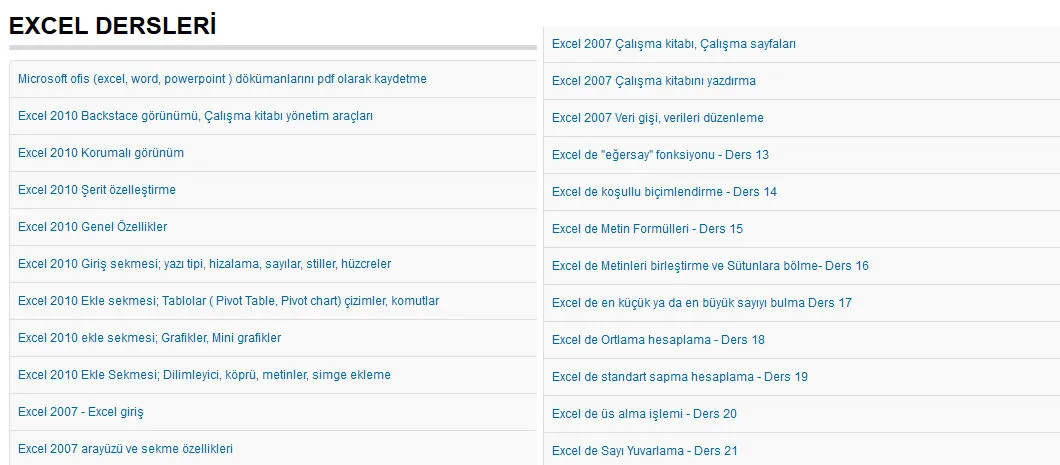Open Grafikler, Mini grafikler lesson

click(x=149, y=338)
